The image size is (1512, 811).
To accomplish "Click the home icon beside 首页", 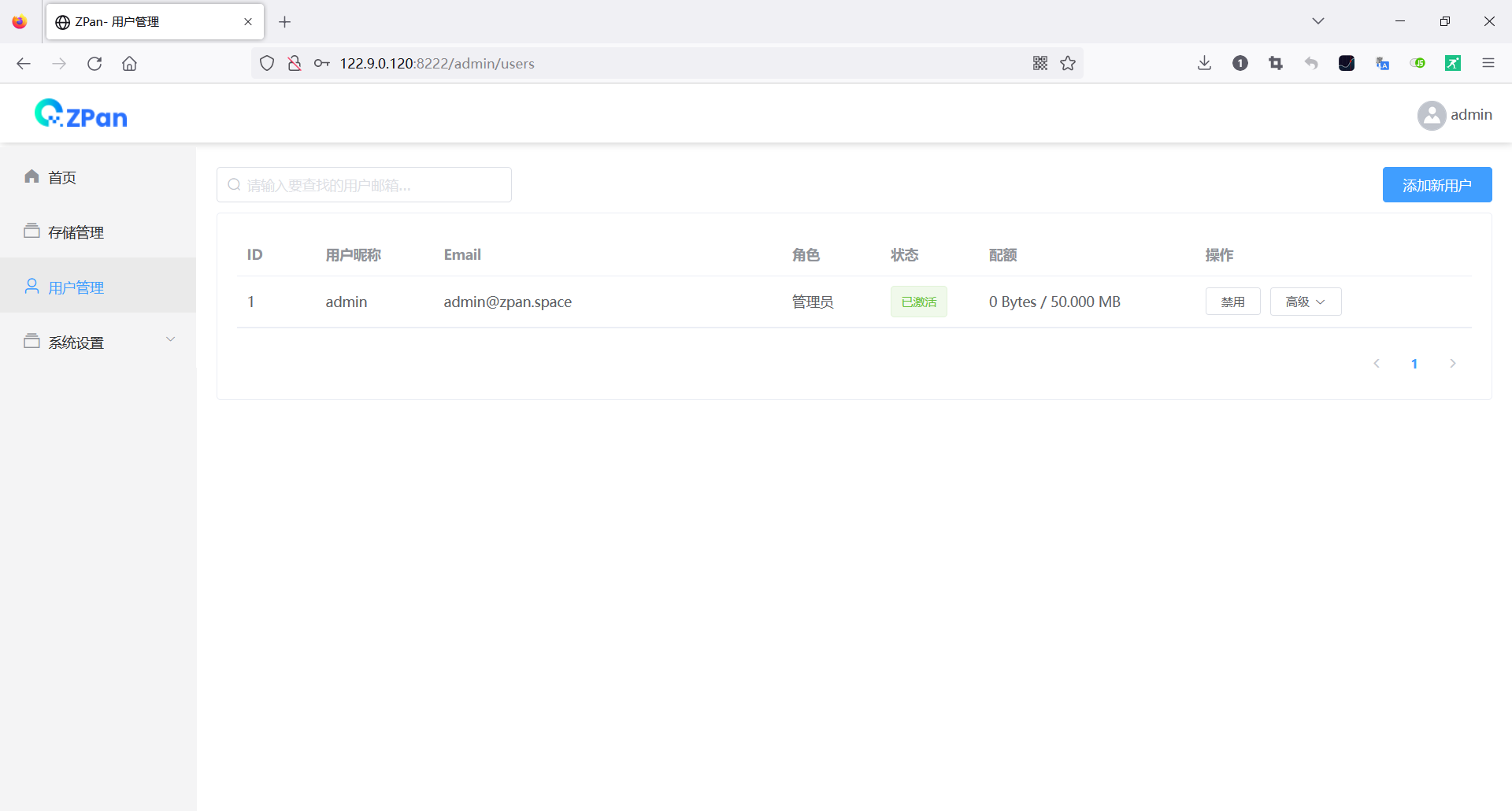I will point(31,176).
